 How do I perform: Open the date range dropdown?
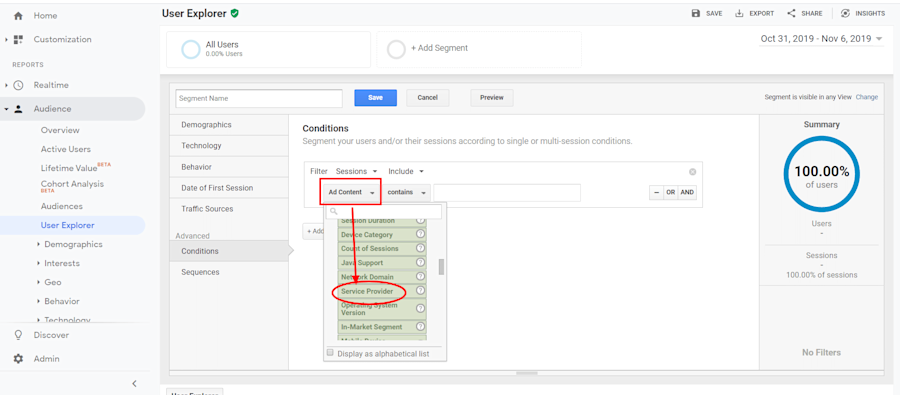(822, 38)
